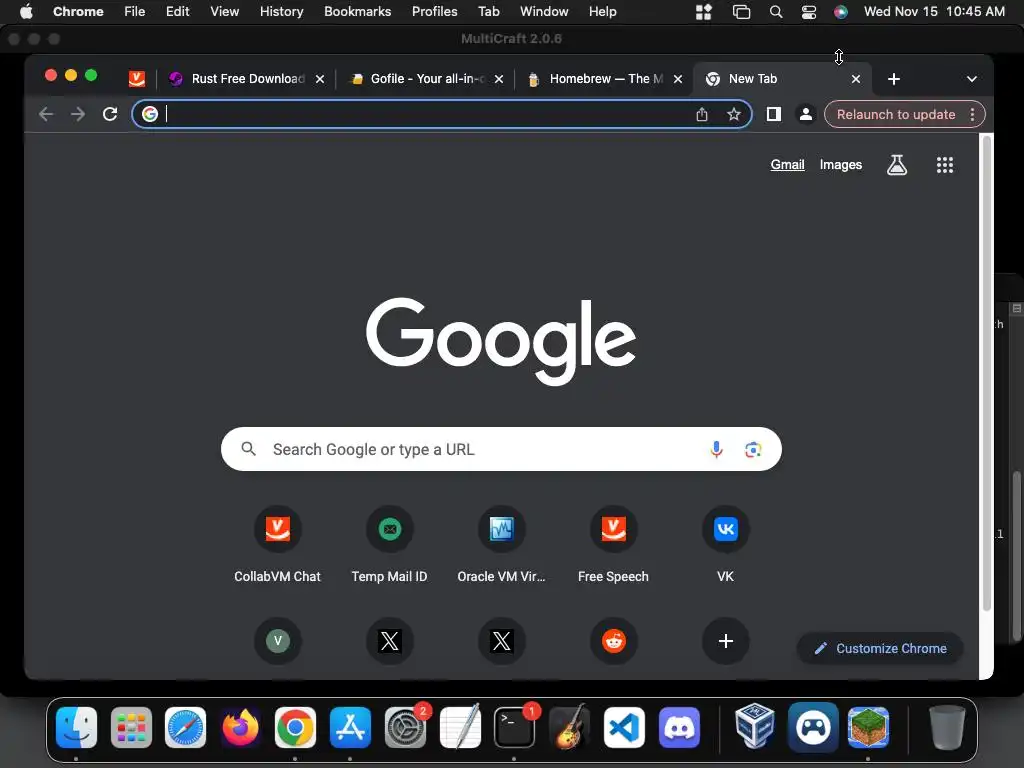Screen dimensions: 1024x768
Task: Open the Window menu
Action: coord(544,12)
